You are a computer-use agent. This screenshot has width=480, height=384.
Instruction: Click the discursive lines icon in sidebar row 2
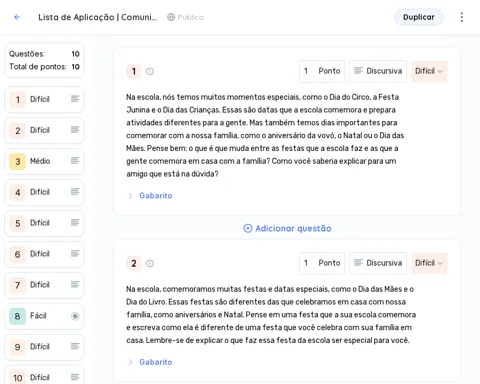pos(75,130)
